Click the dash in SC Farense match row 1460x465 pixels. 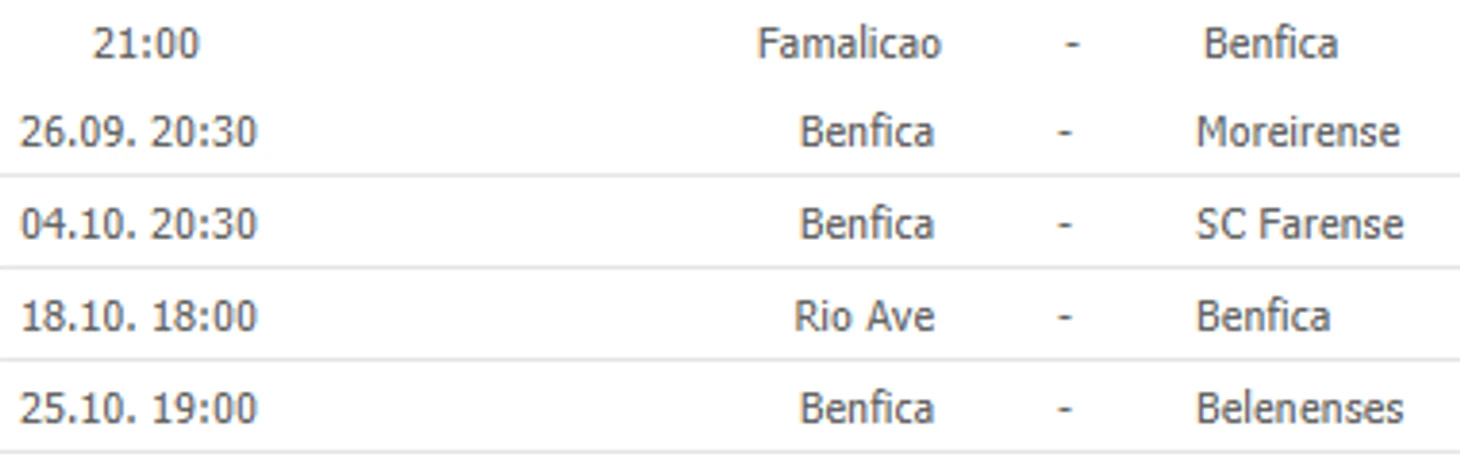point(1065,224)
